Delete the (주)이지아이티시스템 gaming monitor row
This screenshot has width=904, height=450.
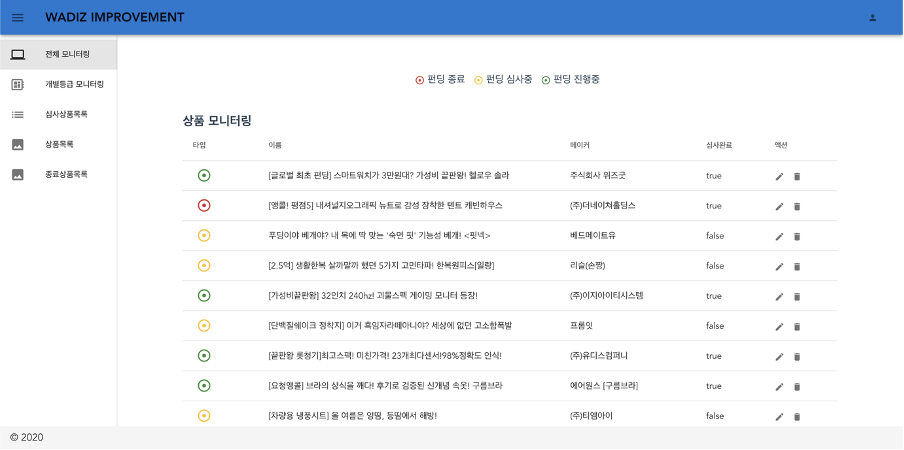coord(797,296)
